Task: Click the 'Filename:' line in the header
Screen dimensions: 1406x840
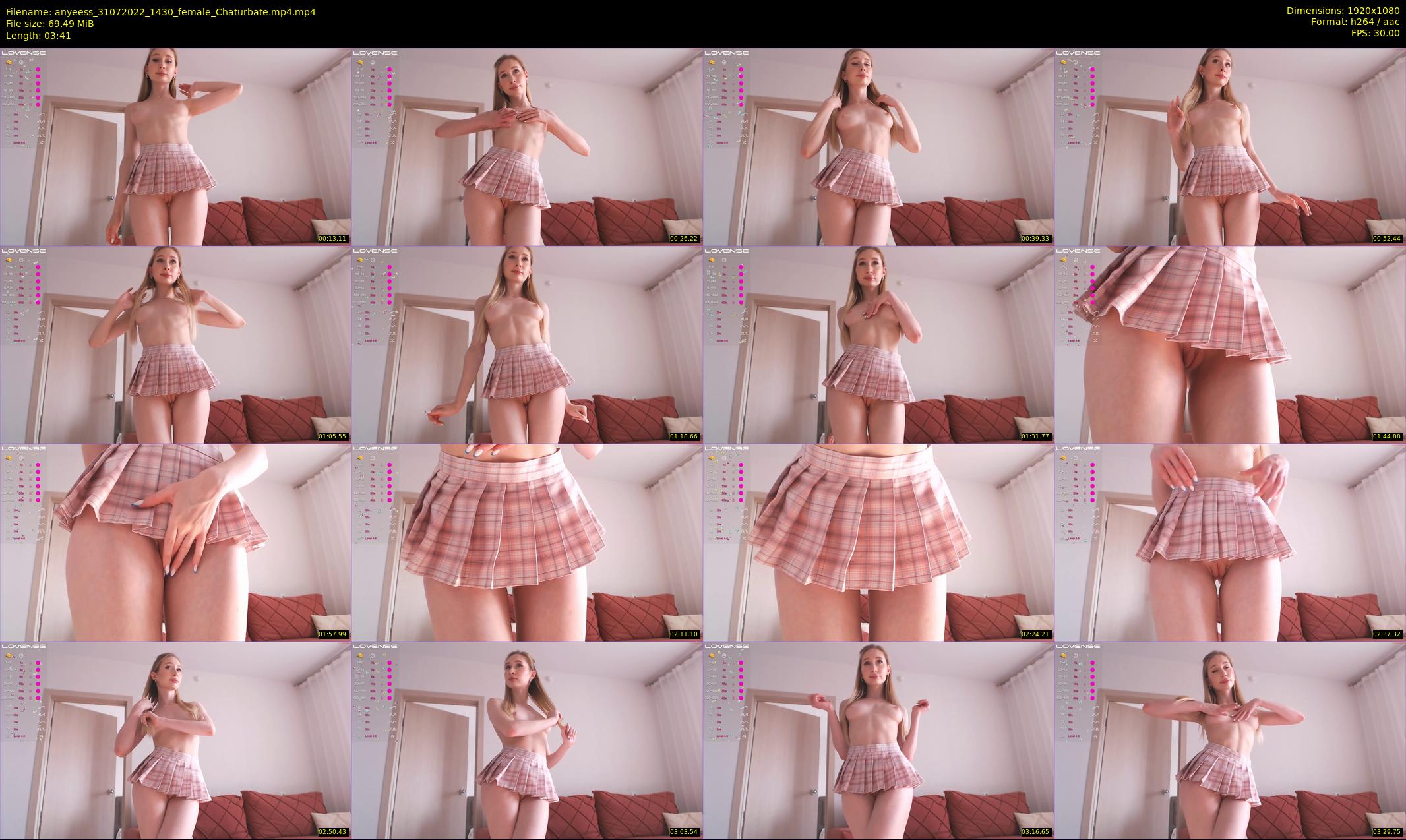Action: 160,12
